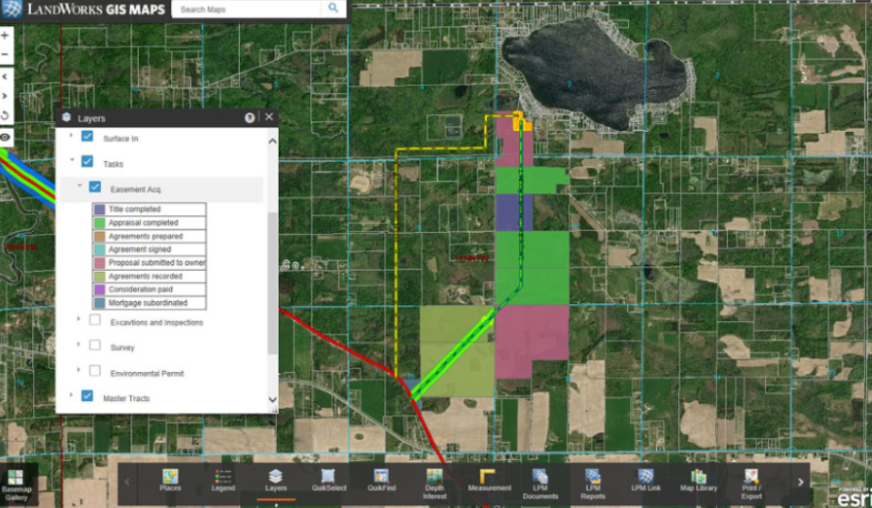Expand the Surface In layer group
This screenshot has width=872, height=508.
click(71, 135)
